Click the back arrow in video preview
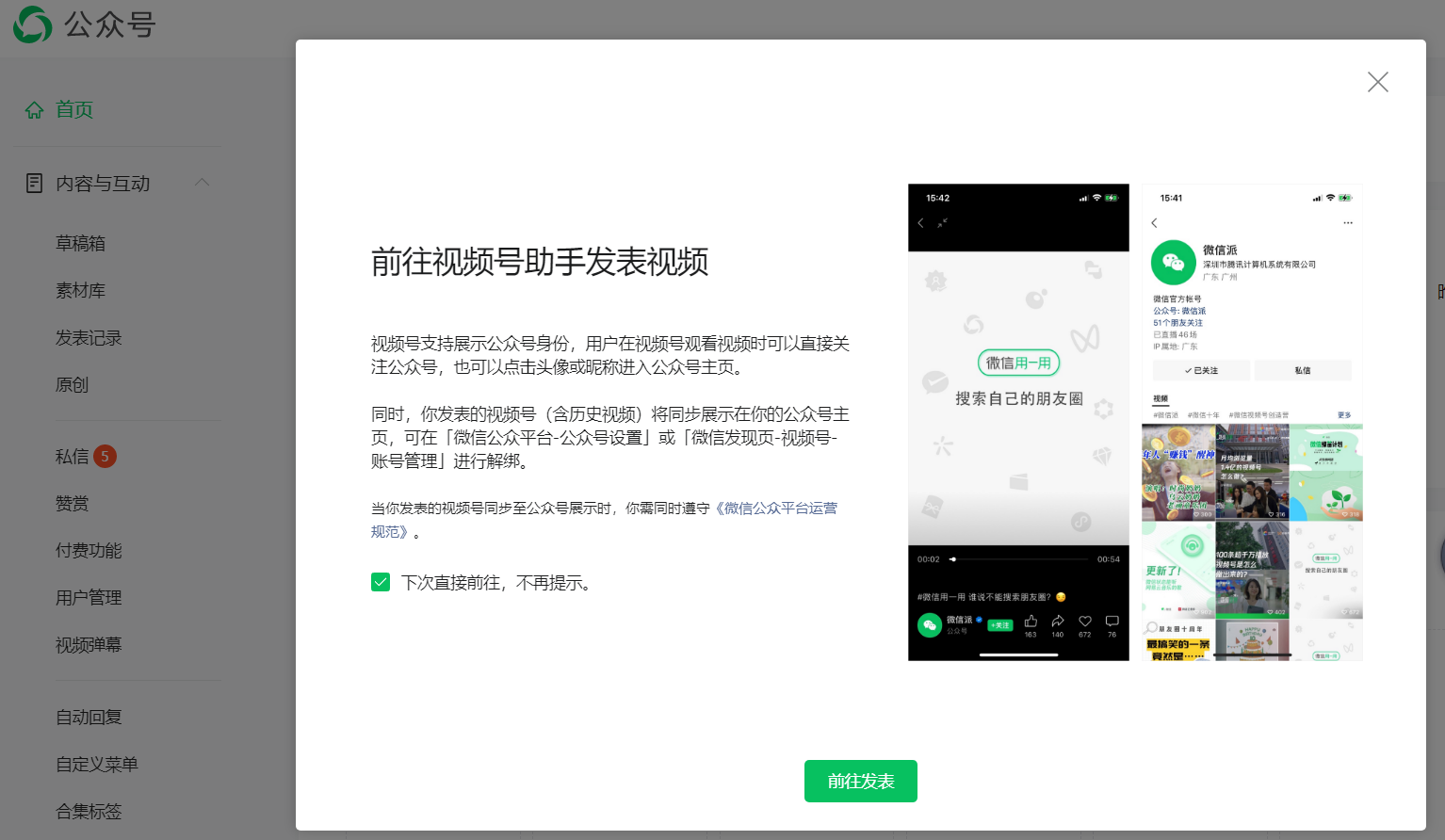Viewport: 1445px width, 840px height. click(920, 223)
